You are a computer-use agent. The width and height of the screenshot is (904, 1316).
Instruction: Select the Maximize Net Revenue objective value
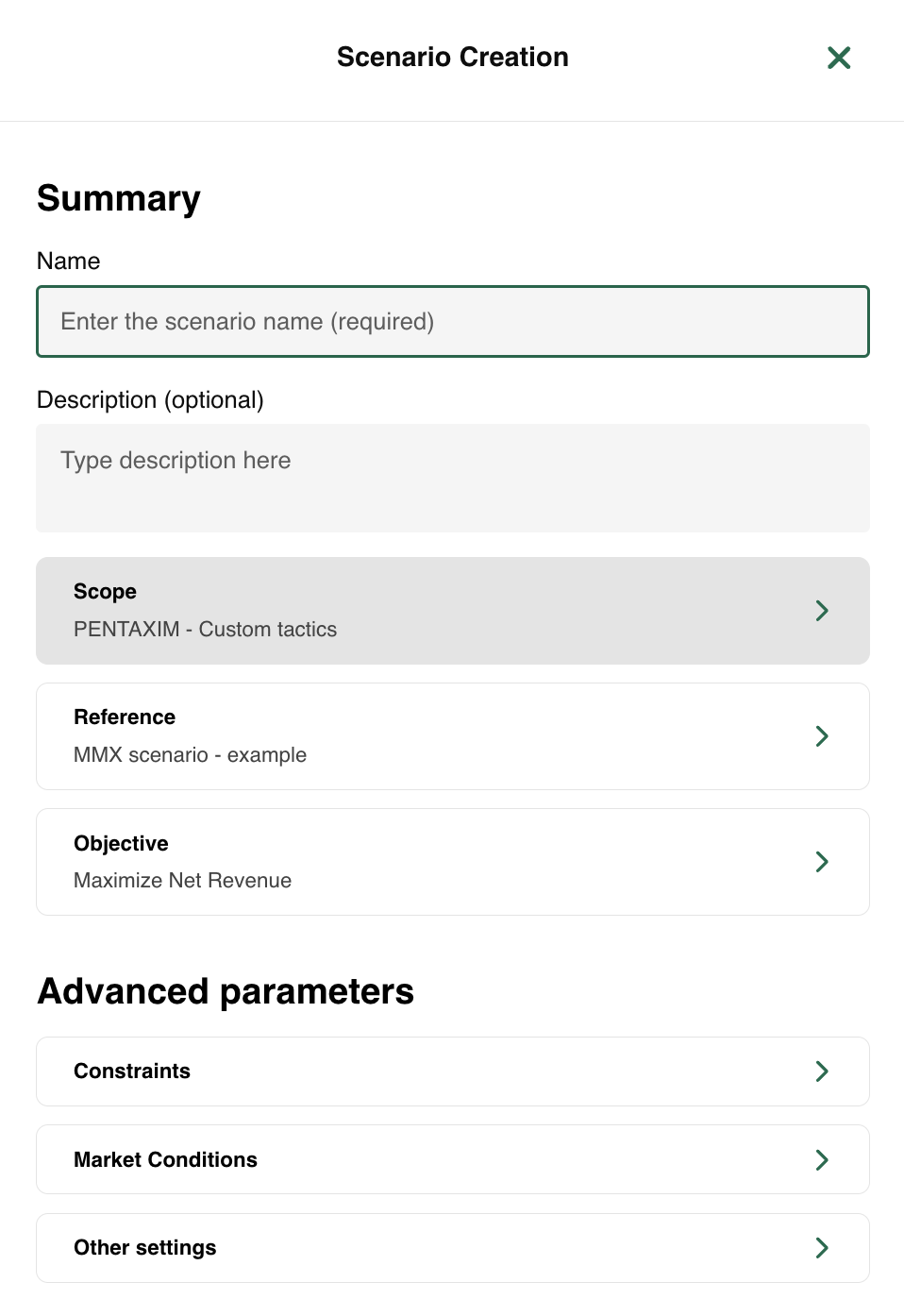click(182, 881)
